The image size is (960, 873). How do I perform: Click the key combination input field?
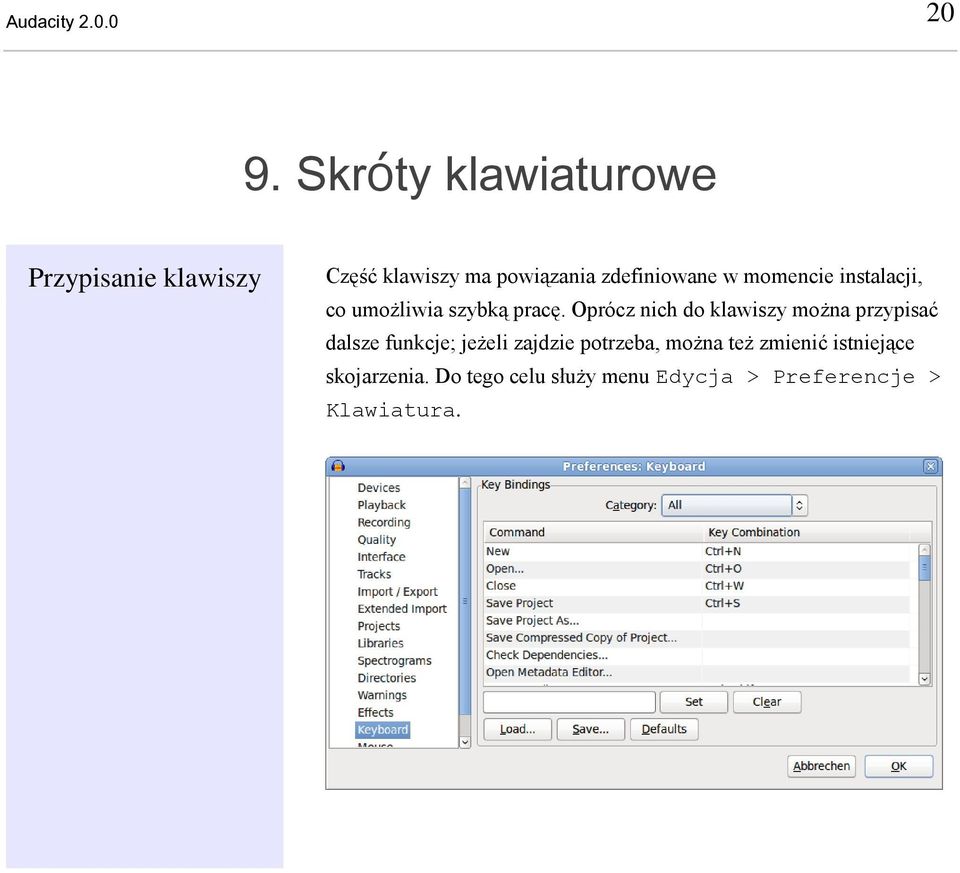569,702
